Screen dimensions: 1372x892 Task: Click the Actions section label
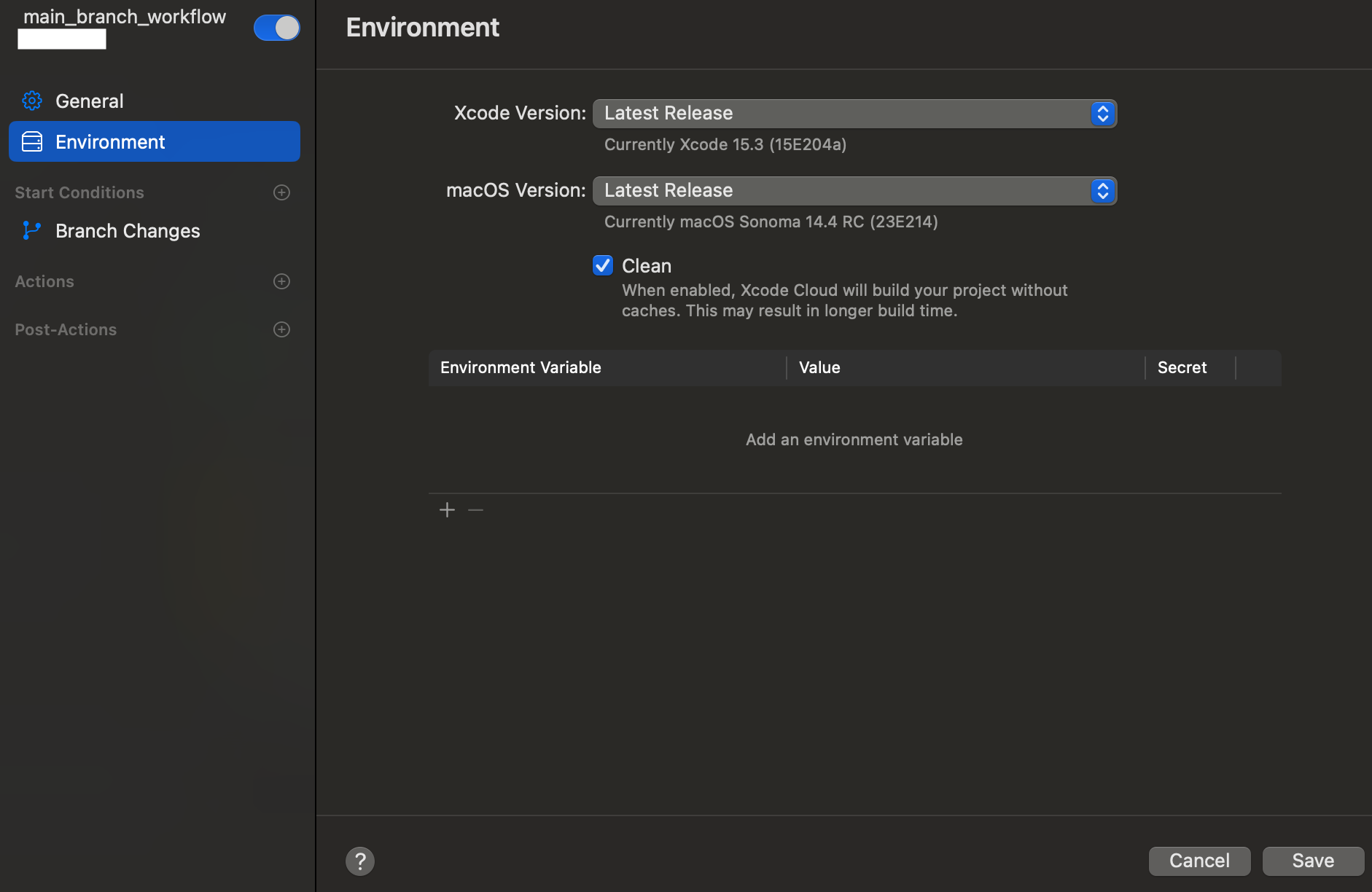point(44,281)
